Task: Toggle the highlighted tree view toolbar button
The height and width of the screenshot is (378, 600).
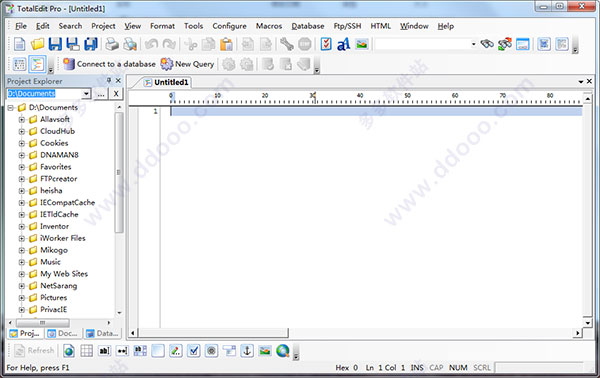Action: point(37,64)
